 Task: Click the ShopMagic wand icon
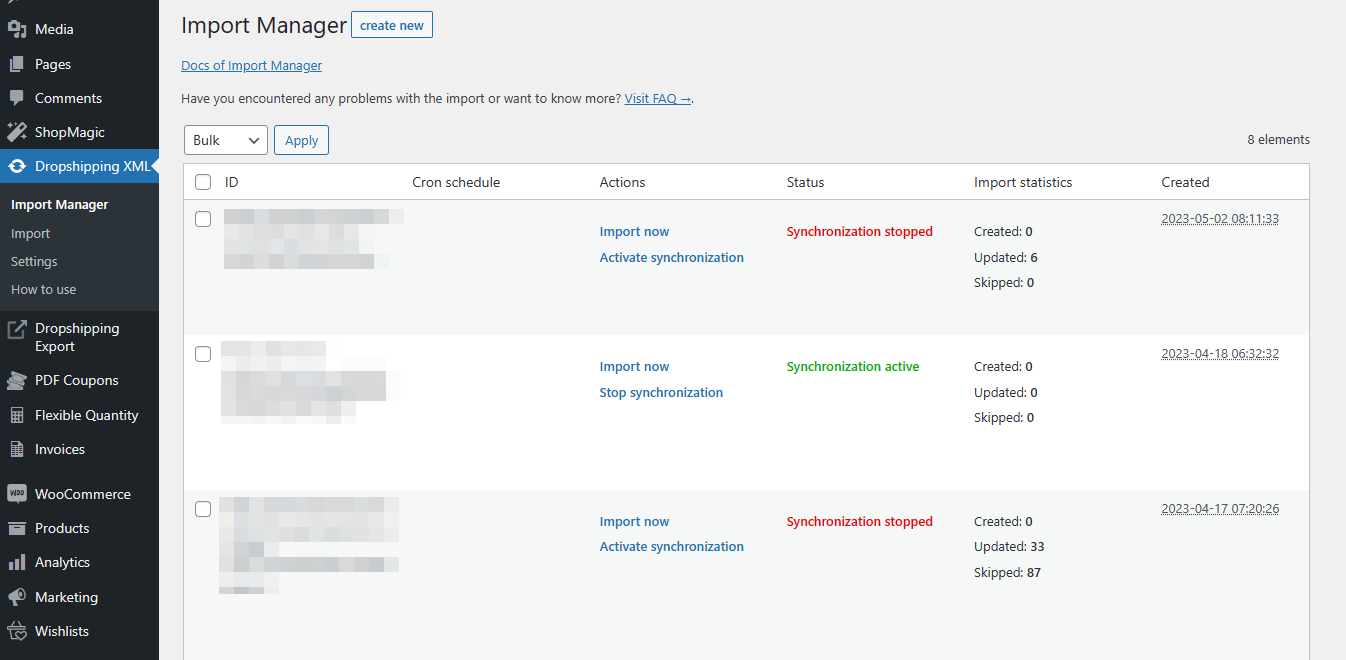point(17,132)
